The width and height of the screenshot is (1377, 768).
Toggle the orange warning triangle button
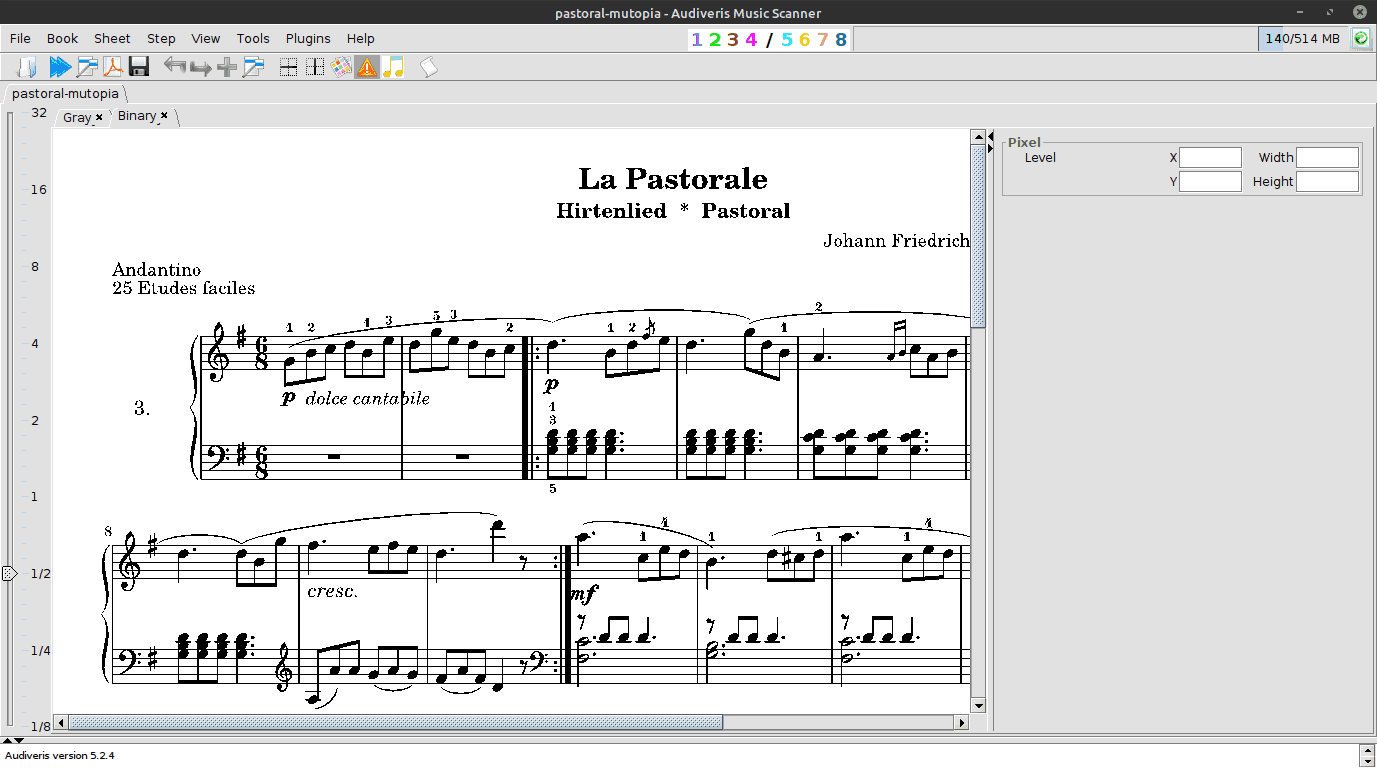click(367, 67)
